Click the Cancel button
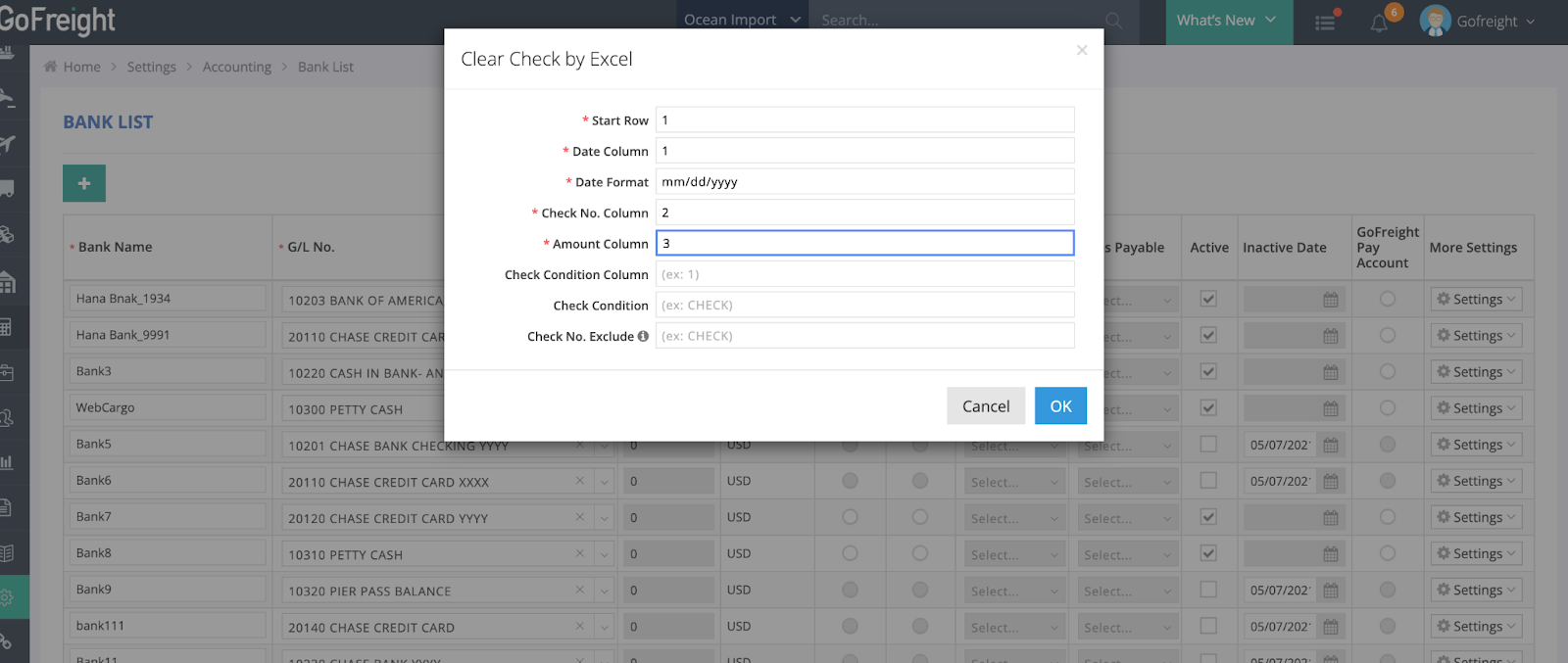Screen dimensions: 1568x663 point(985,406)
